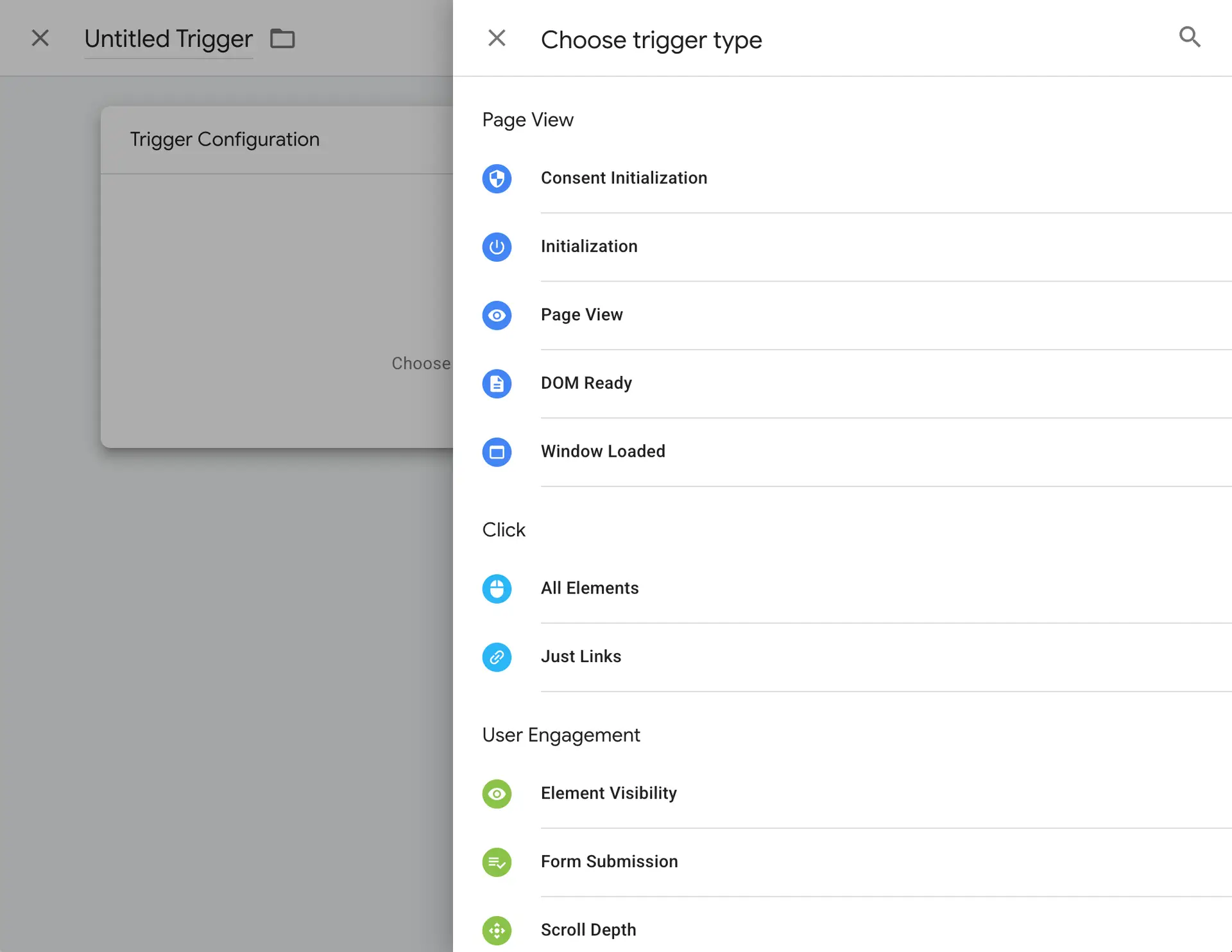Click the Consent Initialization shield icon
This screenshot has width=1232, height=952.
tap(497, 178)
